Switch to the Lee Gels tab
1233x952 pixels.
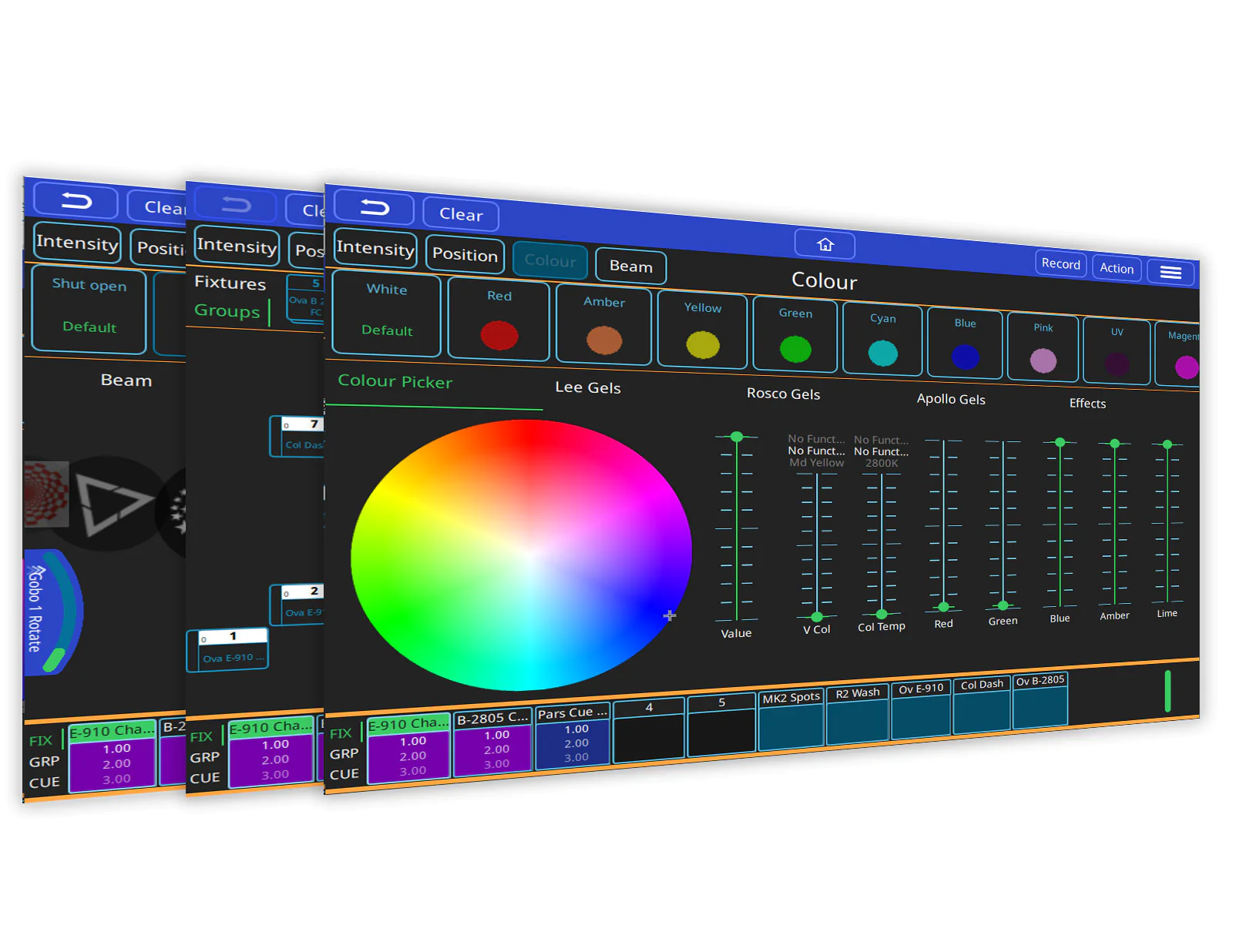(588, 387)
